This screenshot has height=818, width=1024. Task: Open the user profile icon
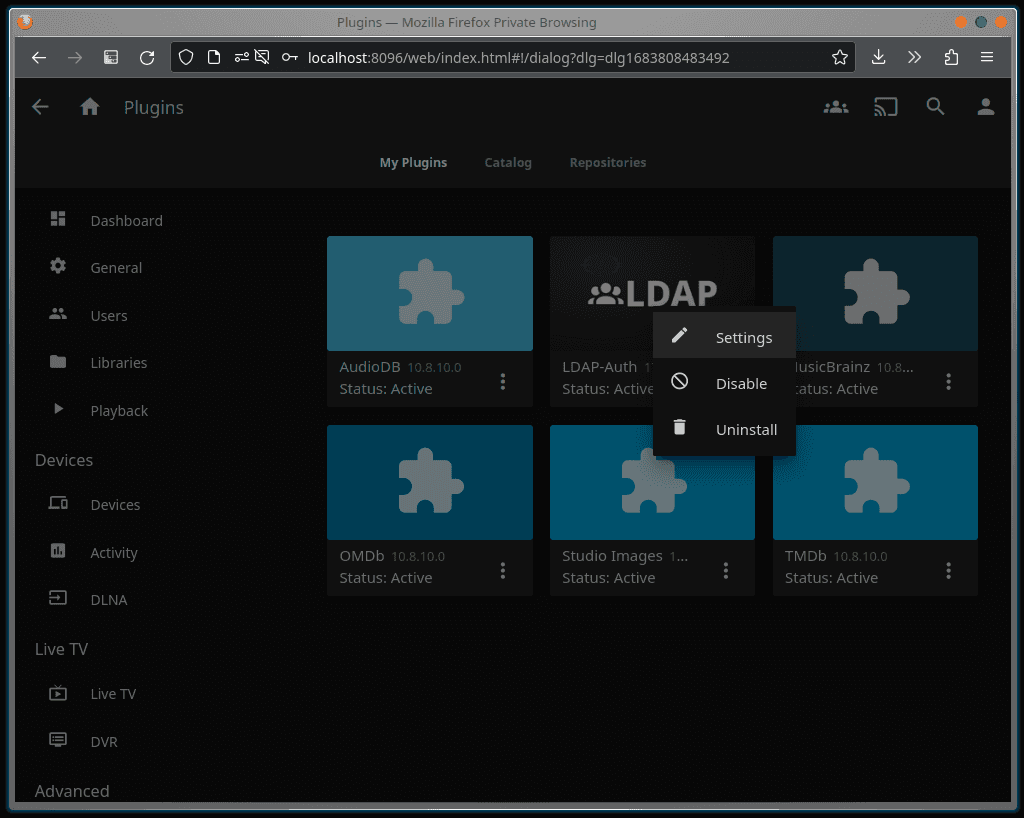(x=986, y=107)
